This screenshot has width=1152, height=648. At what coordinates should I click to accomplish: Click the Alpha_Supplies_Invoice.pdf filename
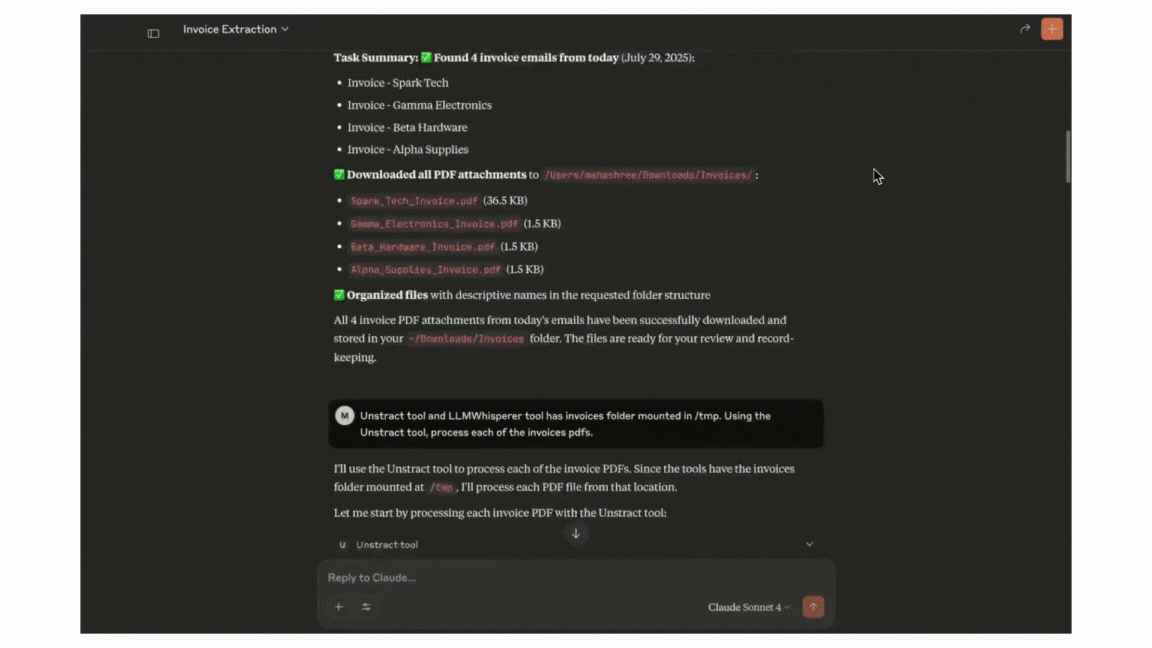(x=425, y=270)
